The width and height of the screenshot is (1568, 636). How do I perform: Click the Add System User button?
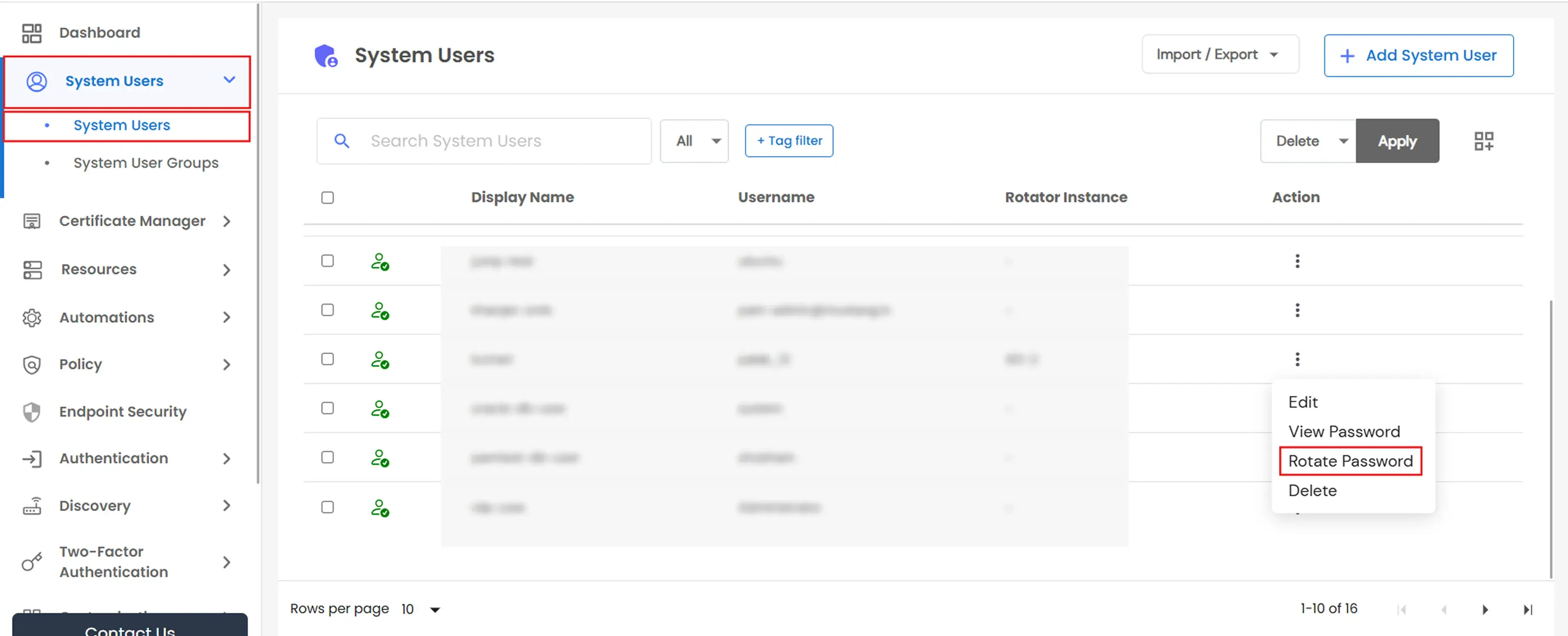pyautogui.click(x=1418, y=55)
